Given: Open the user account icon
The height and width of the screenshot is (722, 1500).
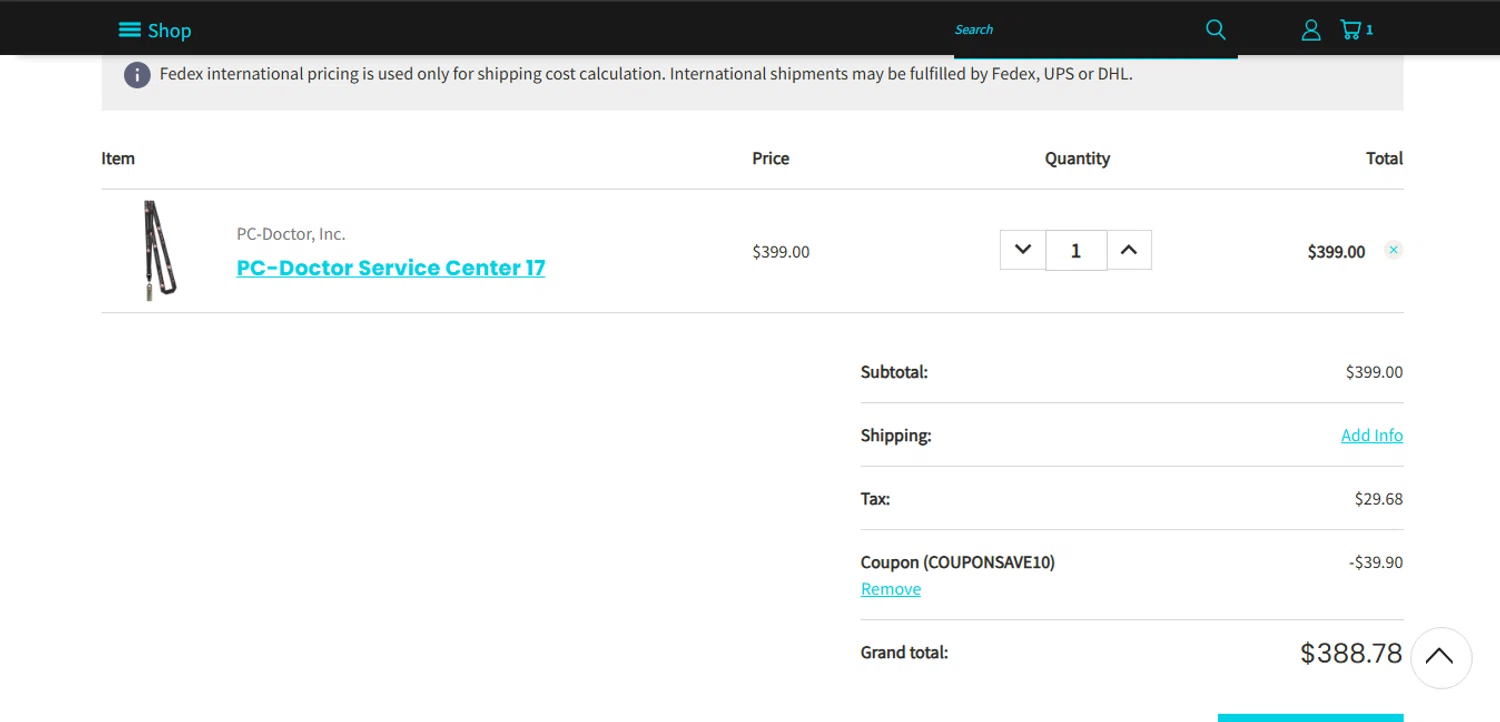Looking at the screenshot, I should click(x=1311, y=30).
